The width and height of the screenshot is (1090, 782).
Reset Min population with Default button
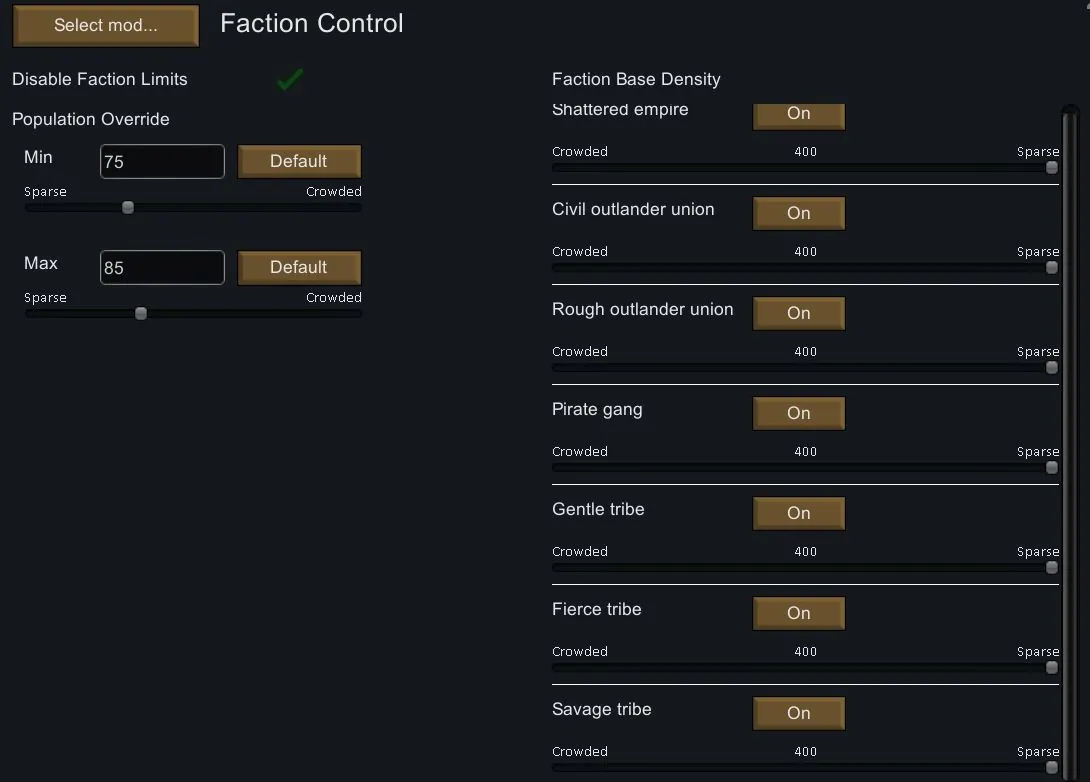(x=299, y=161)
